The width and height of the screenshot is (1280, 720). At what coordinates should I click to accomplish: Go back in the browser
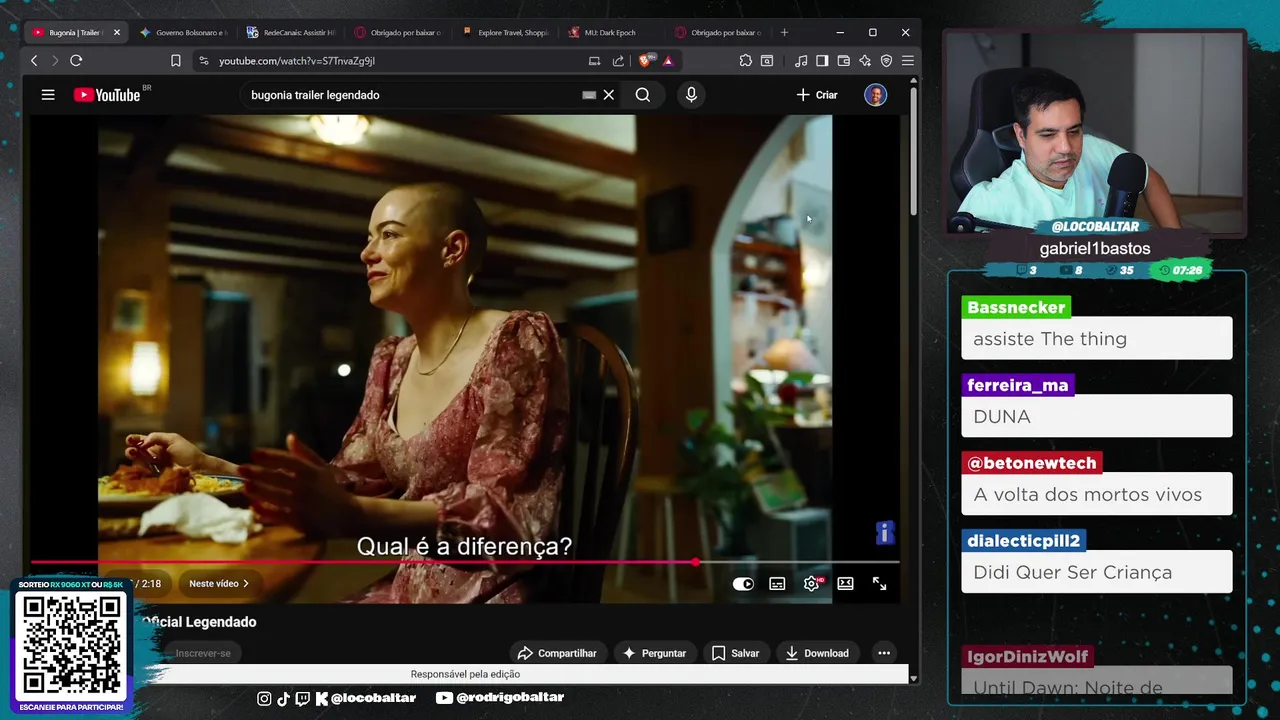tap(34, 61)
